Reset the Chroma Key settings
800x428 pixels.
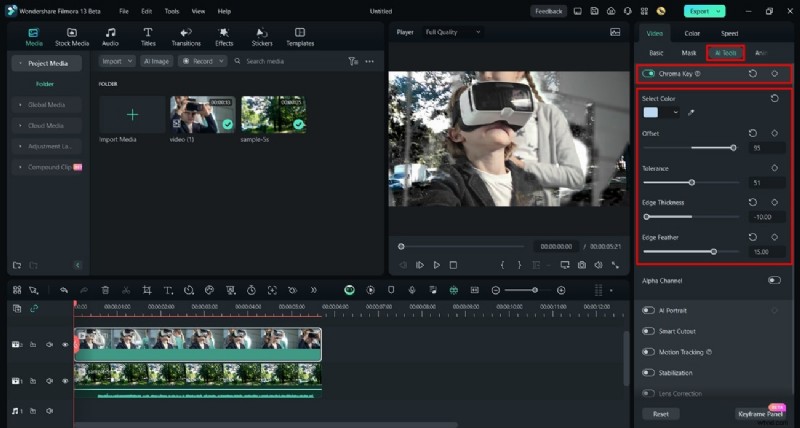(753, 73)
